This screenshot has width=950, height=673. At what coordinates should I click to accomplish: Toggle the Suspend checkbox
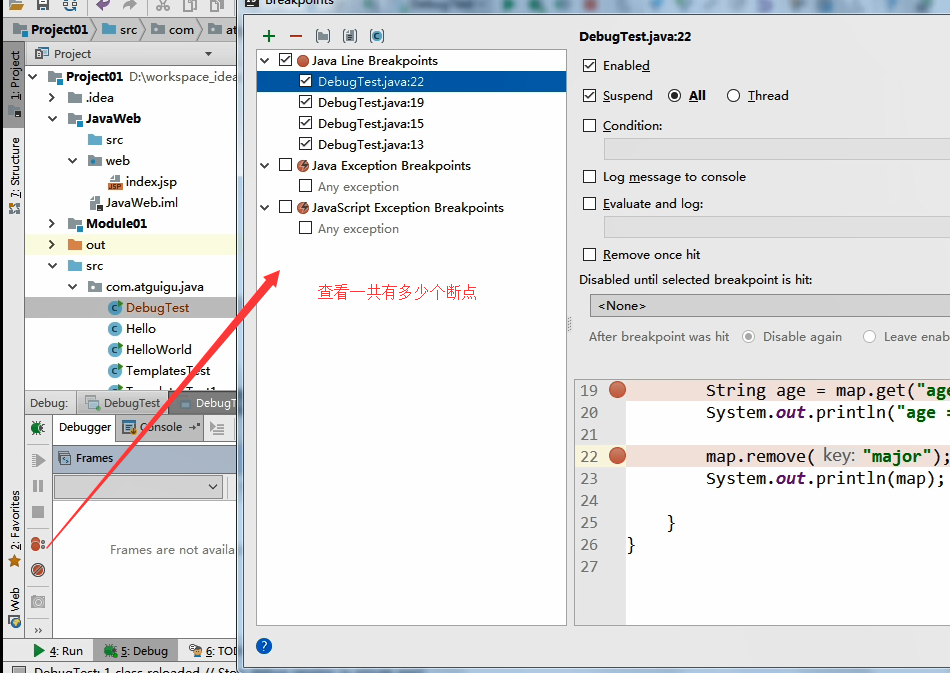(x=590, y=95)
